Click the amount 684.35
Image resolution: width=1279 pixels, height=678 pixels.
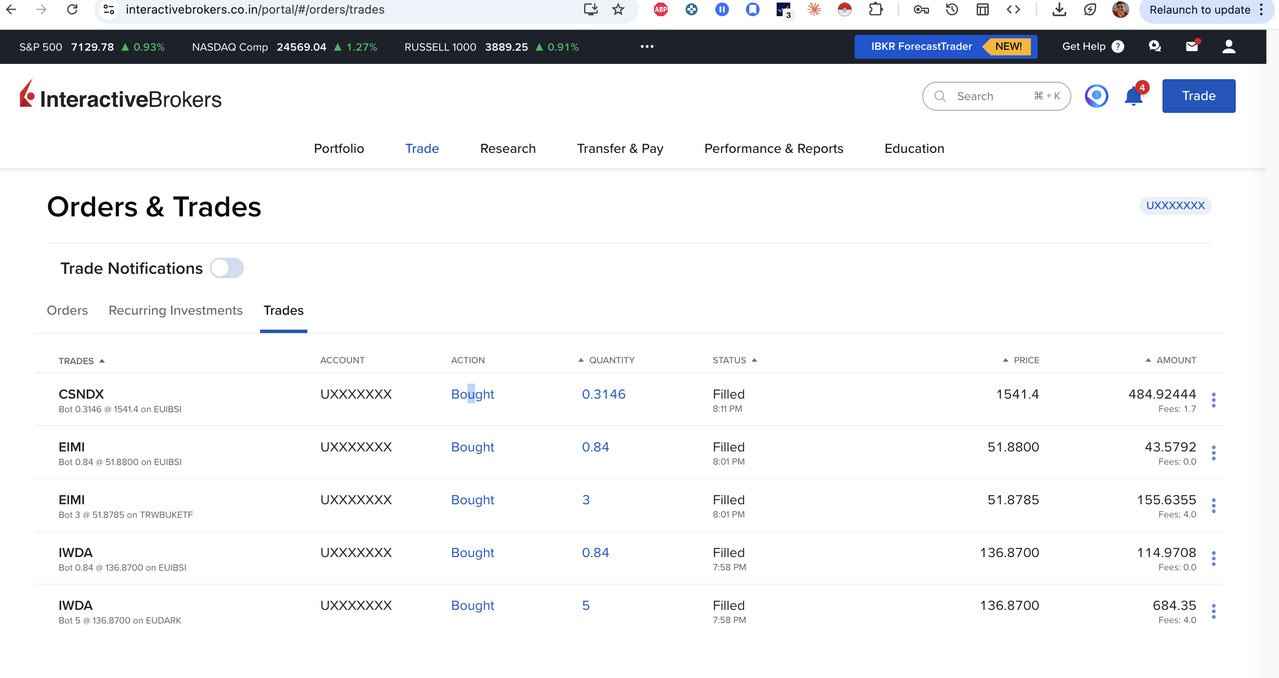1174,605
